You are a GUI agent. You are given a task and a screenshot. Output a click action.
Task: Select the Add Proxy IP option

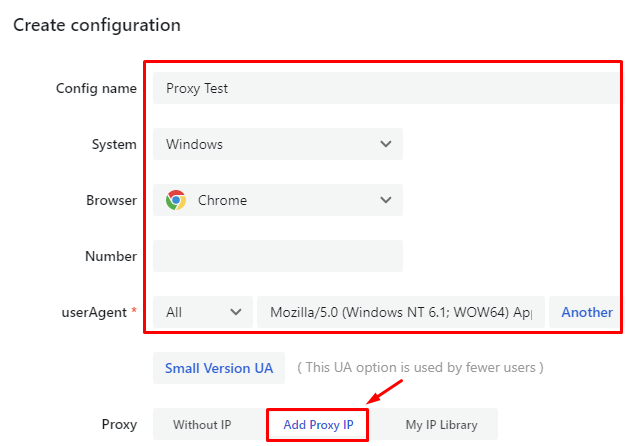click(x=318, y=424)
